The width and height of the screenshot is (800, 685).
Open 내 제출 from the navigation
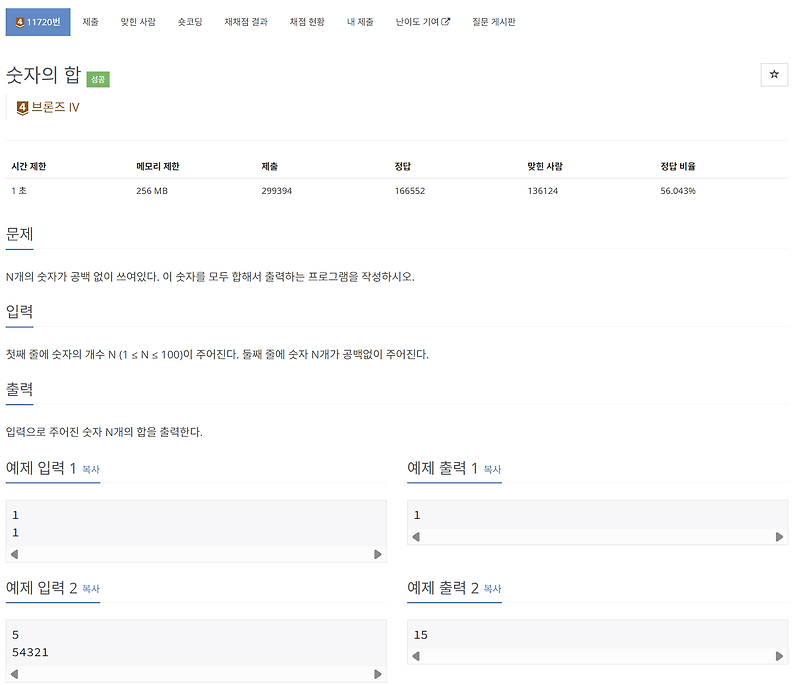(x=359, y=20)
